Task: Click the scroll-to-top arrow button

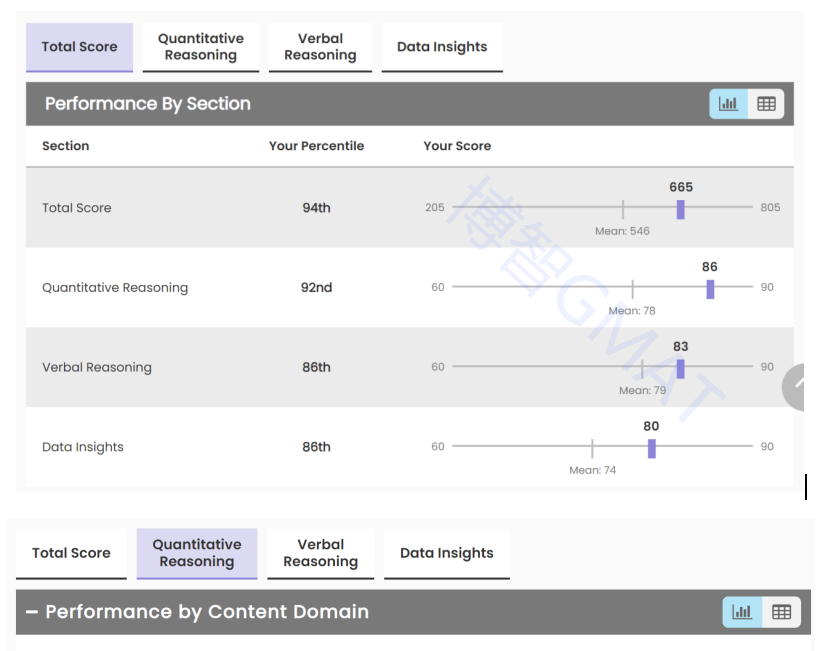Action: tap(801, 387)
